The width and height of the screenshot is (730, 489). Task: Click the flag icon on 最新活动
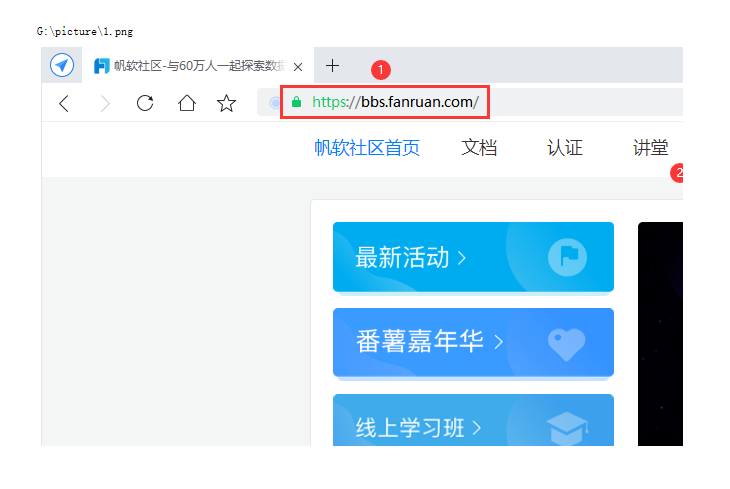tap(567, 257)
